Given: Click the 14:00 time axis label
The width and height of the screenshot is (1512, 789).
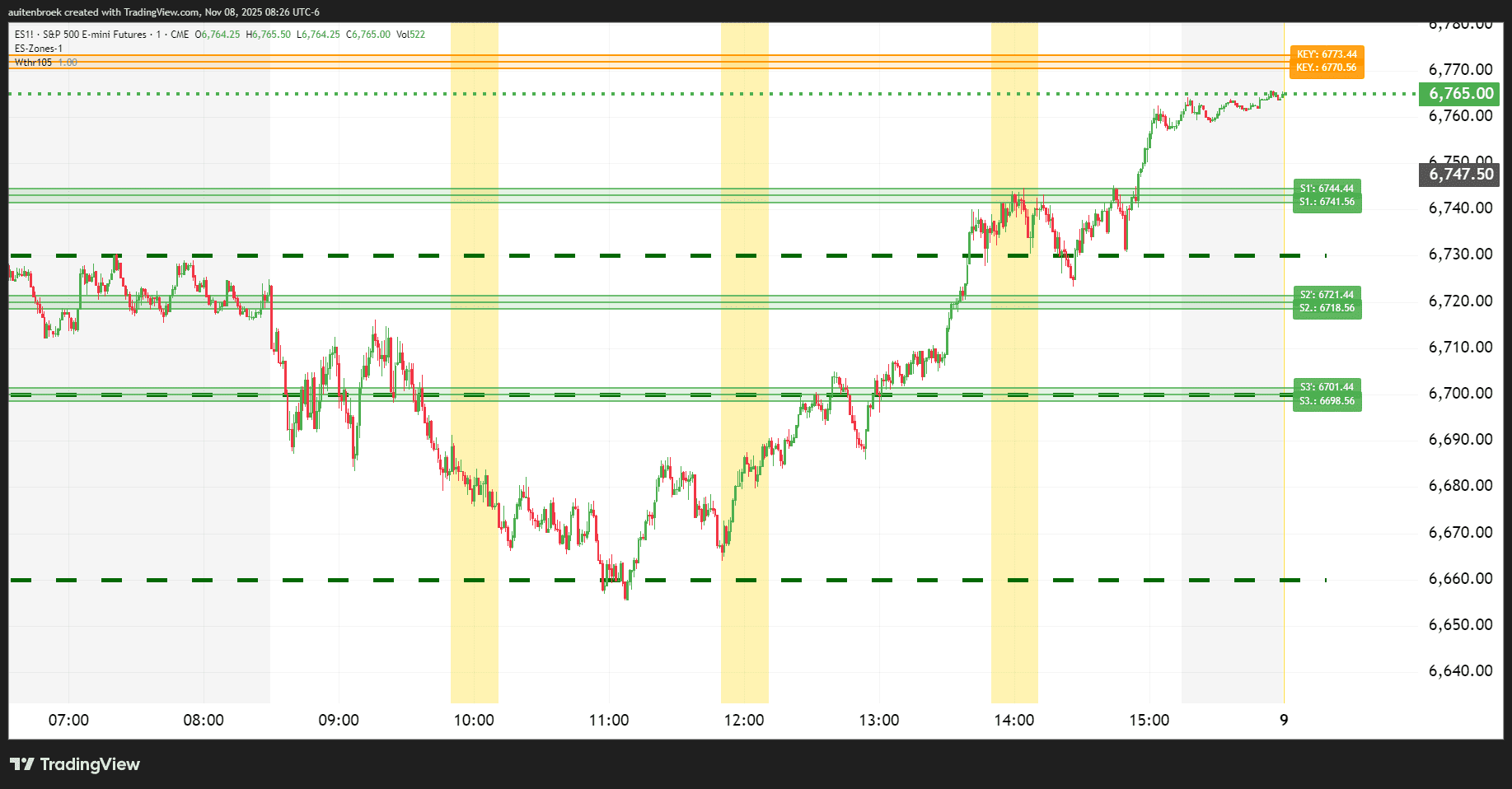Looking at the screenshot, I should click(x=1013, y=721).
